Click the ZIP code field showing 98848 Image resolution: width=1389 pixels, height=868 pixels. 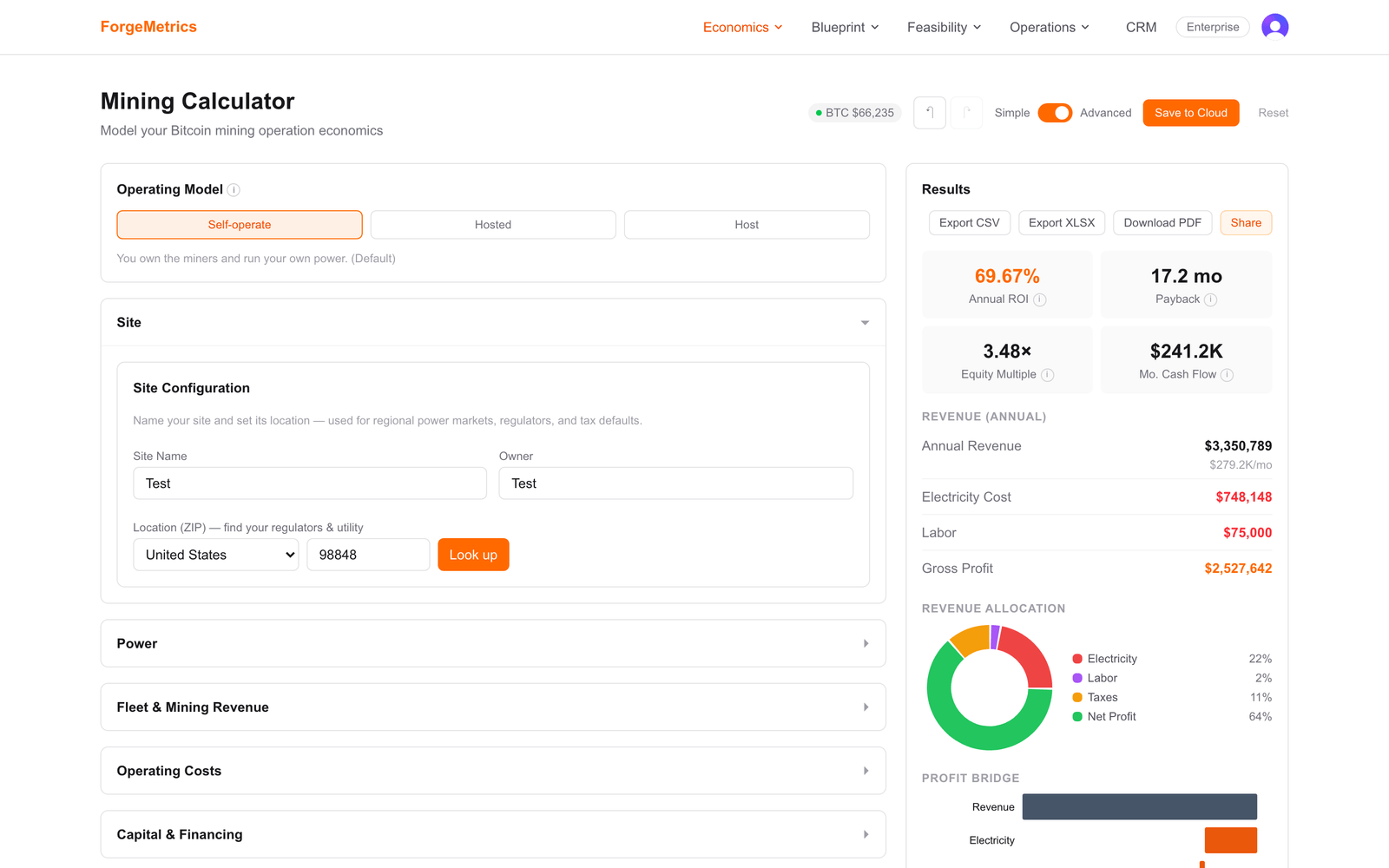(x=368, y=555)
